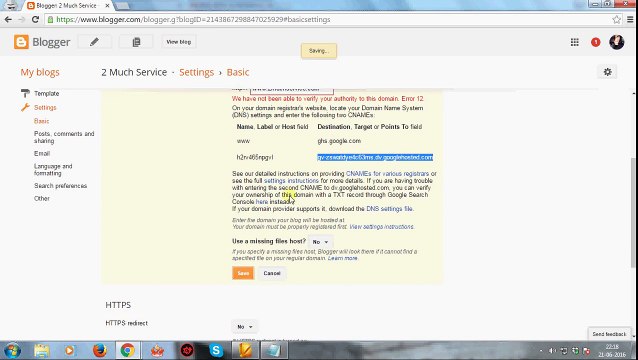Launch media player from taskbar
Viewport: 638px width, 360px height.
[x=70, y=350]
